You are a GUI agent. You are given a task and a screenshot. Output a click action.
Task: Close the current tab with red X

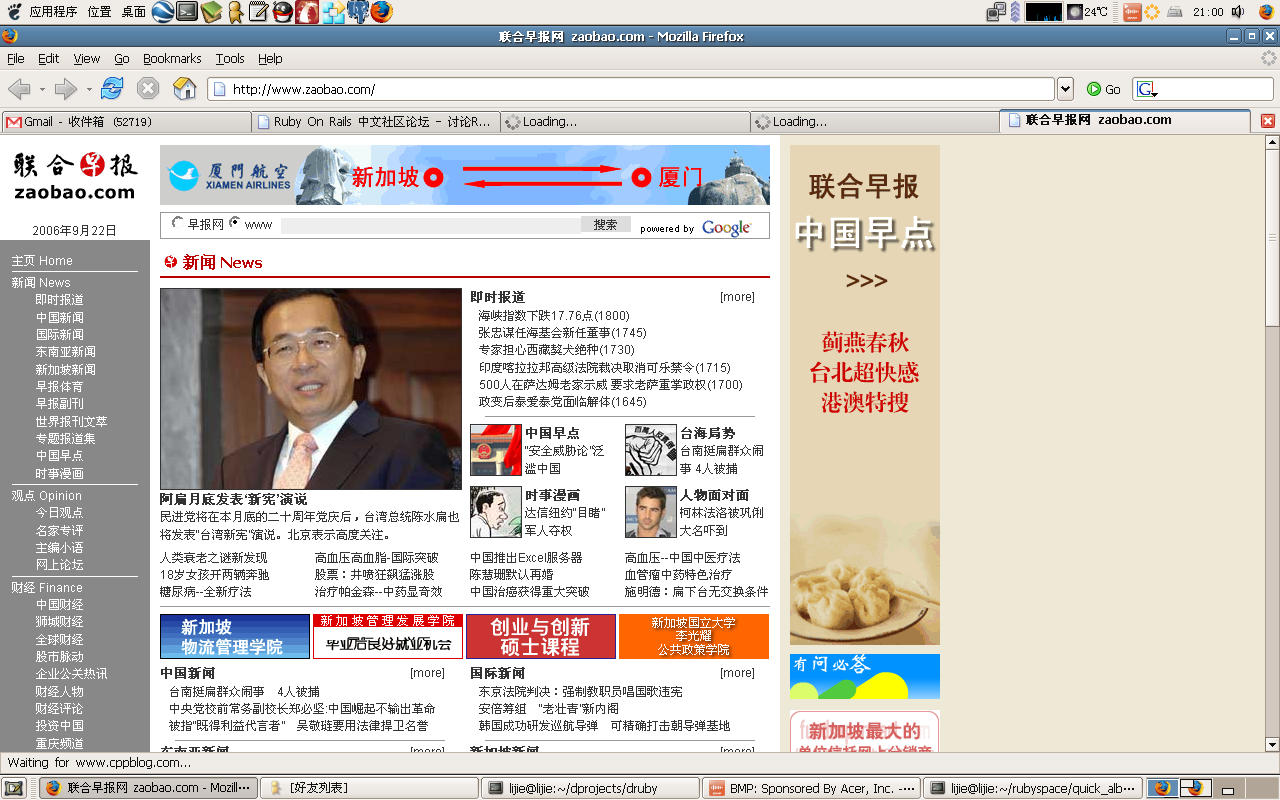(1267, 121)
